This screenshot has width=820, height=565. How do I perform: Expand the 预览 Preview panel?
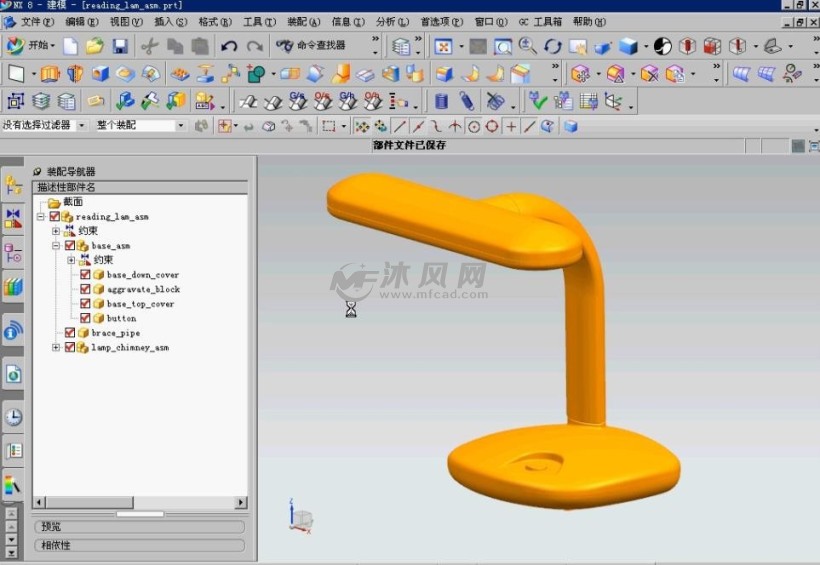click(x=140, y=527)
